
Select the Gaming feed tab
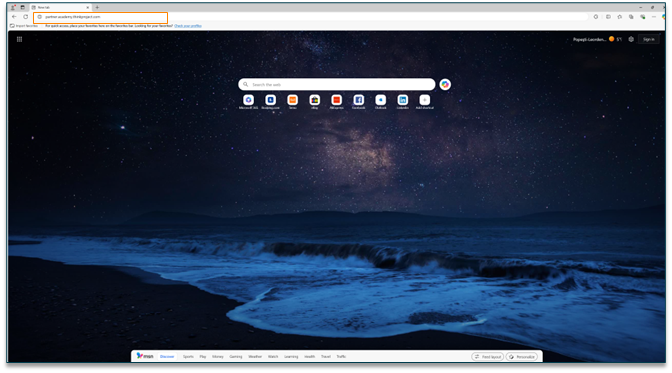pyautogui.click(x=236, y=357)
